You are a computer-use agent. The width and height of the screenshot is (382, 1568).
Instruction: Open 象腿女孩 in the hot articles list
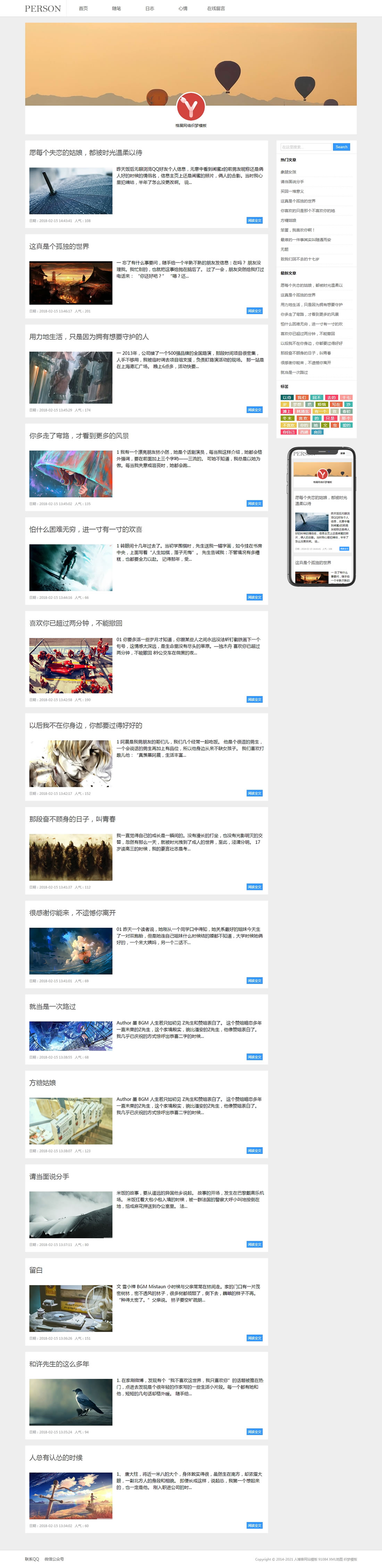click(x=288, y=172)
